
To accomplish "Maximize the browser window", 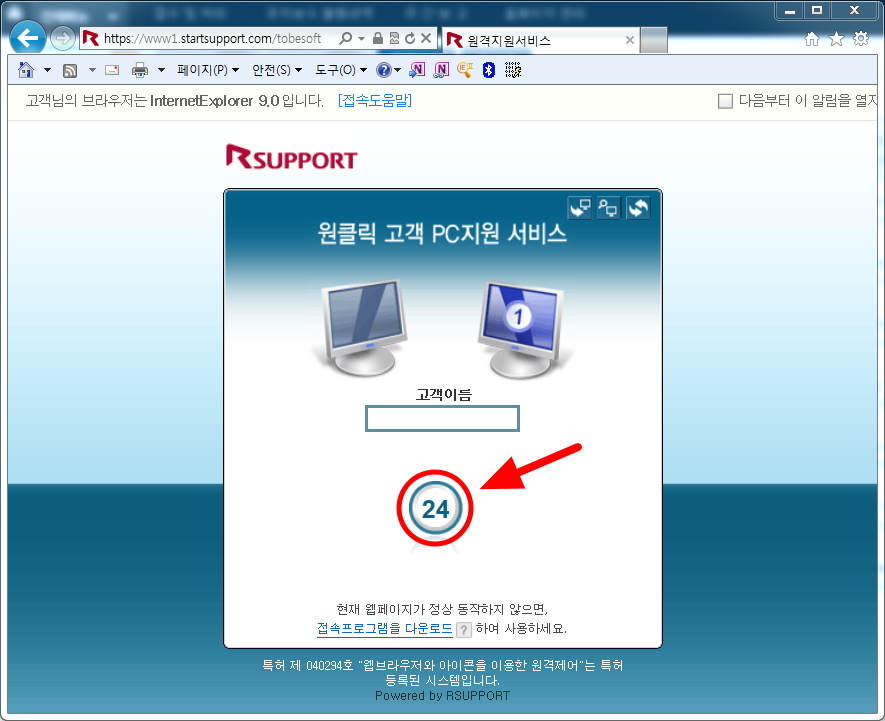I will [x=817, y=11].
